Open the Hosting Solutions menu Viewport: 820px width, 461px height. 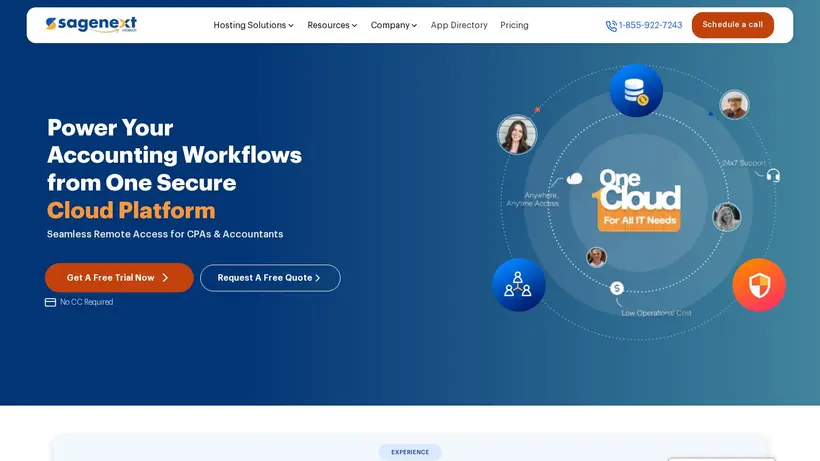[x=253, y=25]
